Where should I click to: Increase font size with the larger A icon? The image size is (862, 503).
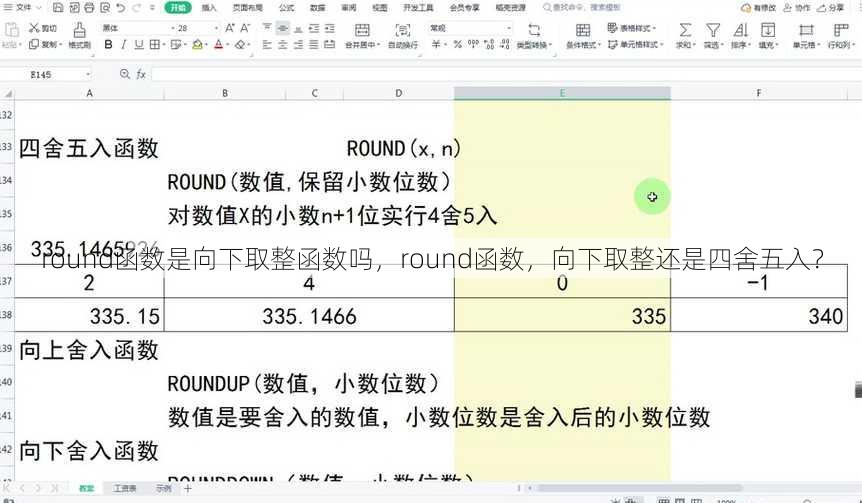click(230, 28)
